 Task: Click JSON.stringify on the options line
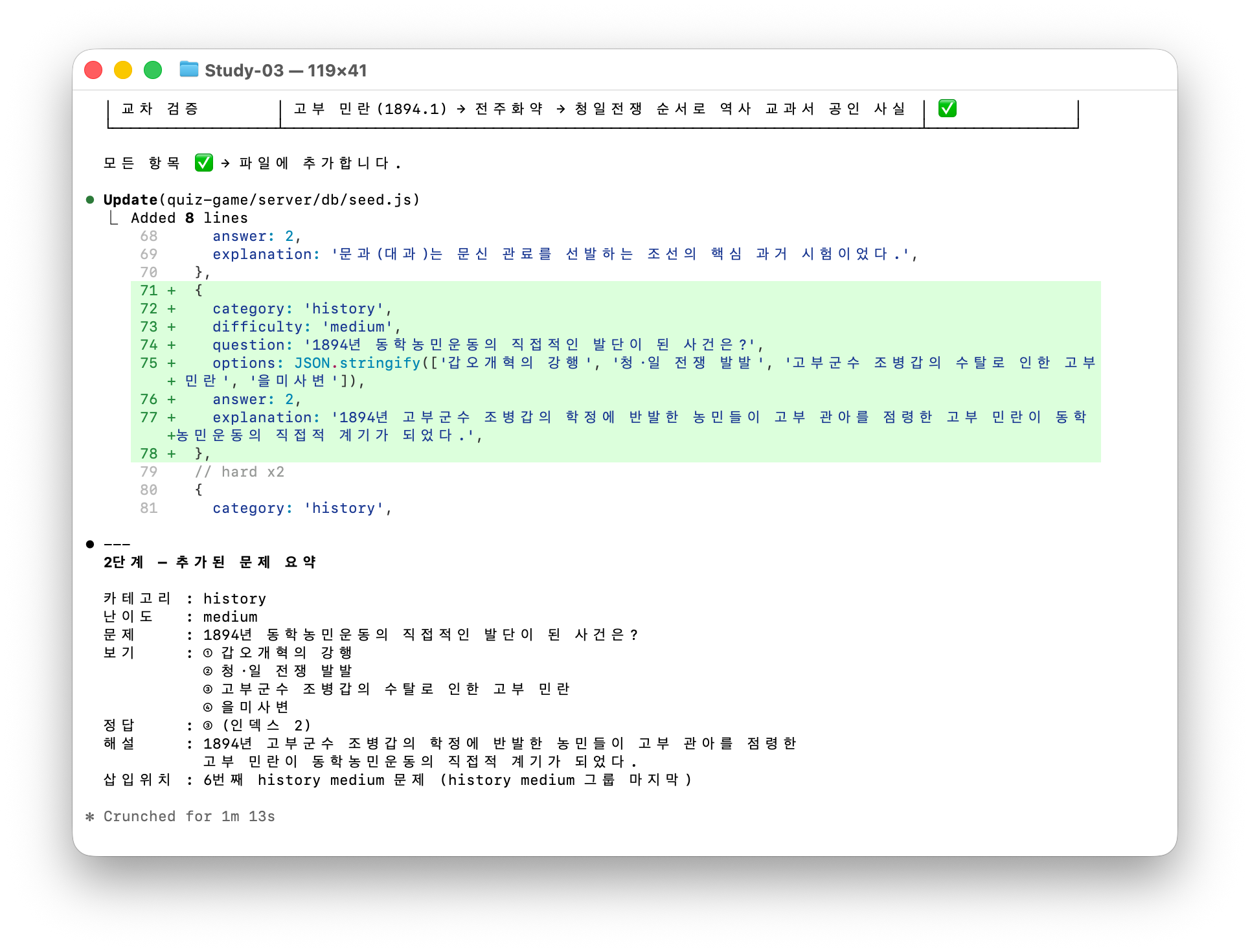[x=357, y=363]
